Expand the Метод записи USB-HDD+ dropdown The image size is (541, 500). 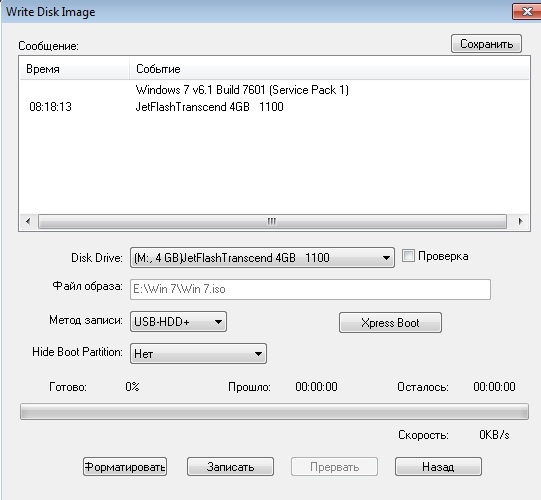point(178,322)
